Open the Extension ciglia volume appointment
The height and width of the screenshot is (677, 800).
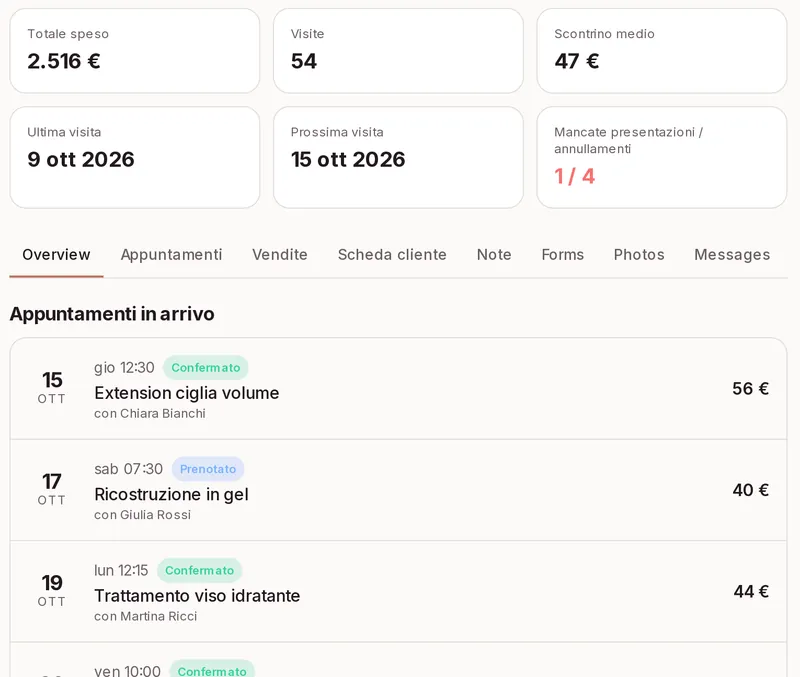click(398, 389)
